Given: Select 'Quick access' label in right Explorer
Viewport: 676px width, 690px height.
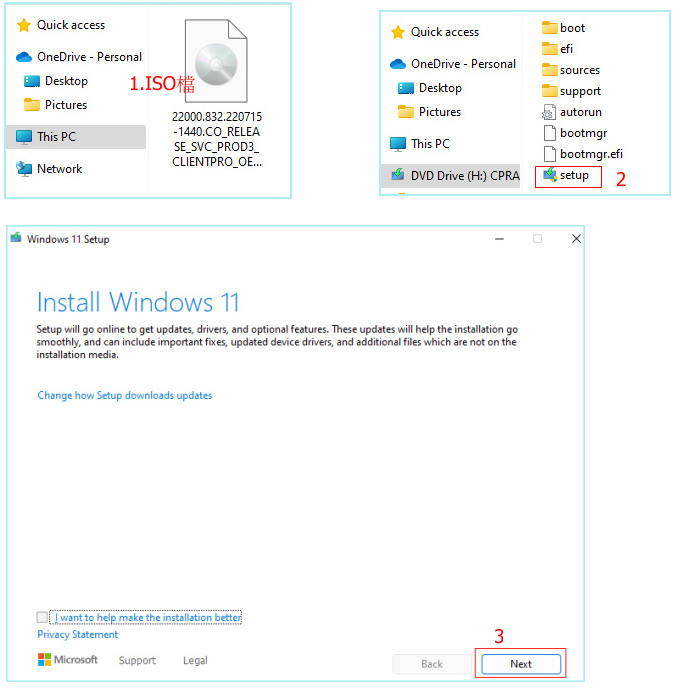Looking at the screenshot, I should point(445,32).
